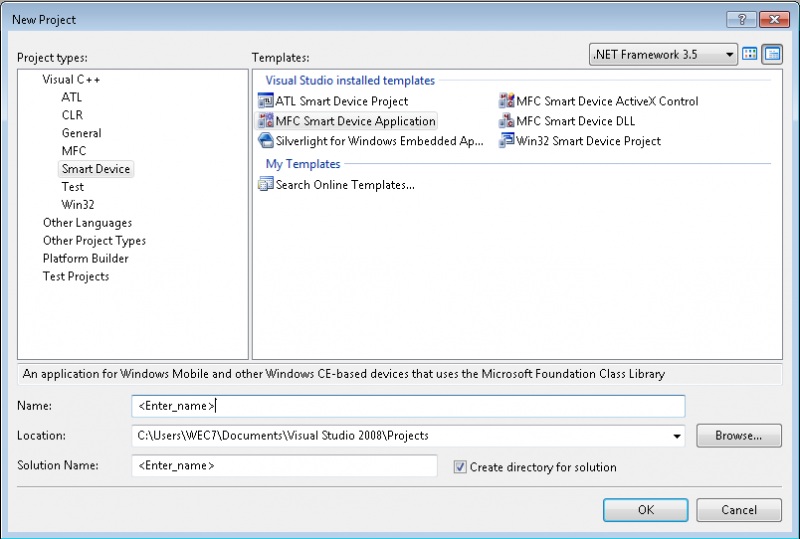This screenshot has width=800, height=539.
Task: Click the Cancel button
Action: (x=739, y=510)
